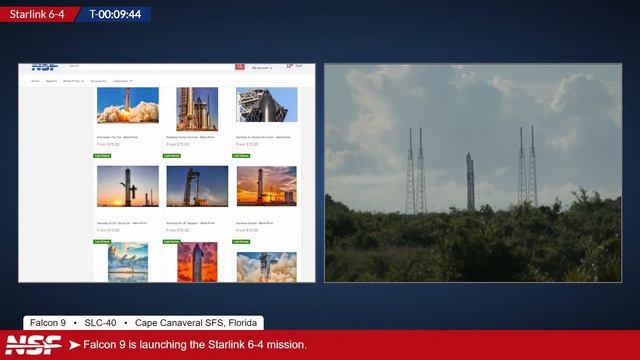This screenshot has height=360, width=640.
Task: Click ticker text about Starlink 6-4 mission
Action: tap(195, 345)
